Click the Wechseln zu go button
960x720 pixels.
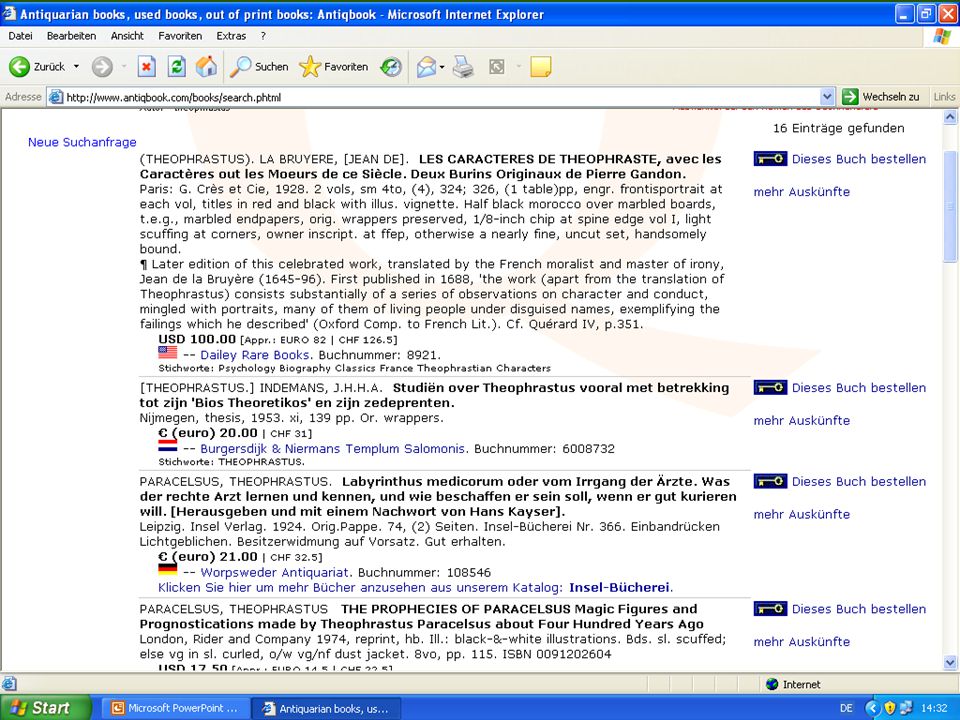[881, 97]
